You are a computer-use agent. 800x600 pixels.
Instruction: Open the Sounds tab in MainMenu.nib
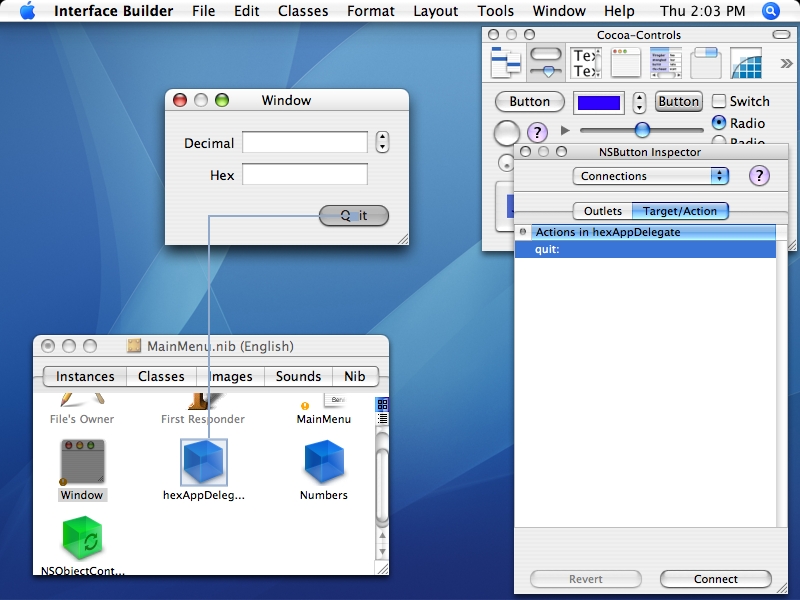click(x=298, y=377)
